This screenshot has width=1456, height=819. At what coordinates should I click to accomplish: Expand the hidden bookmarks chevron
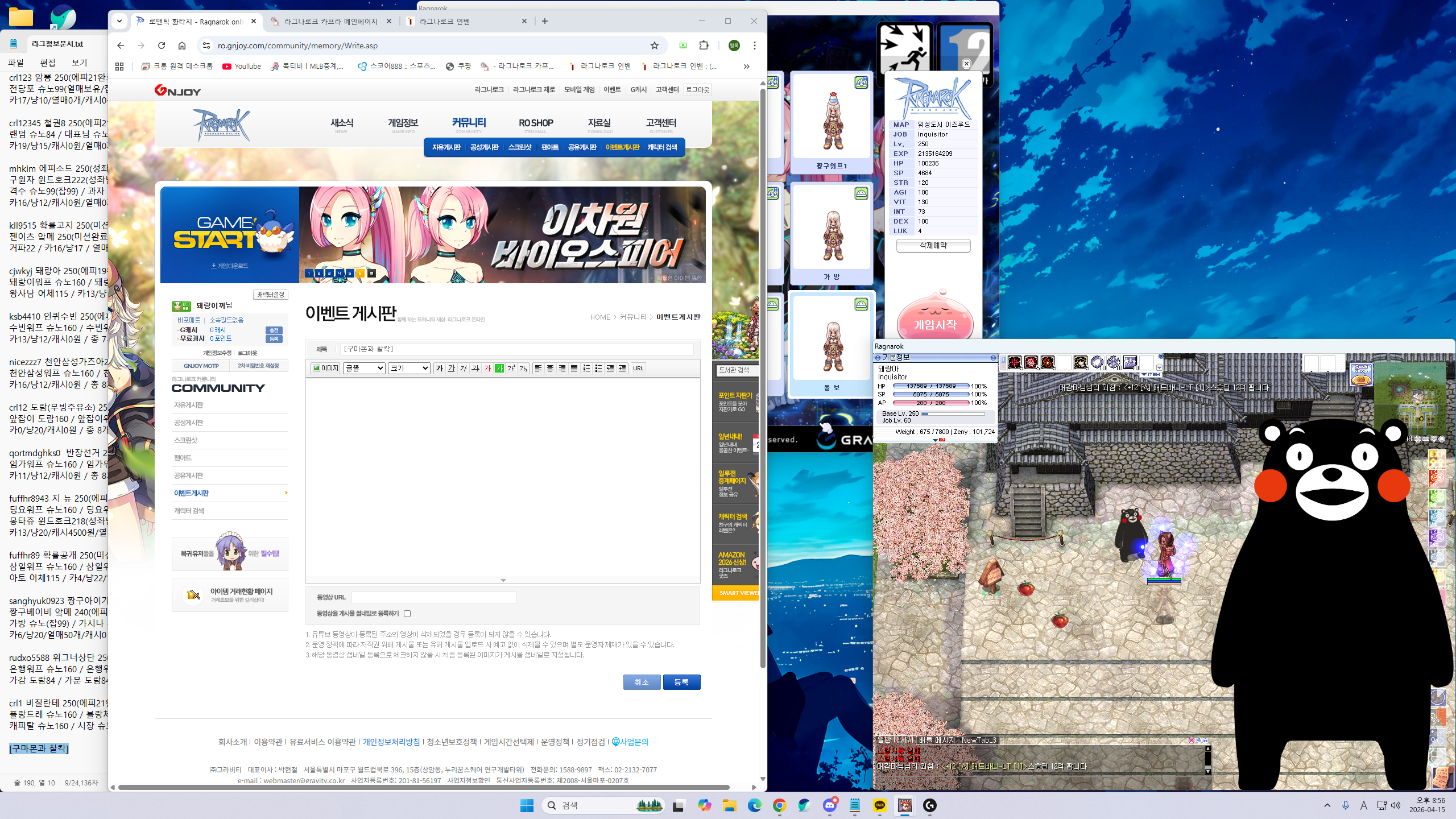[746, 67]
